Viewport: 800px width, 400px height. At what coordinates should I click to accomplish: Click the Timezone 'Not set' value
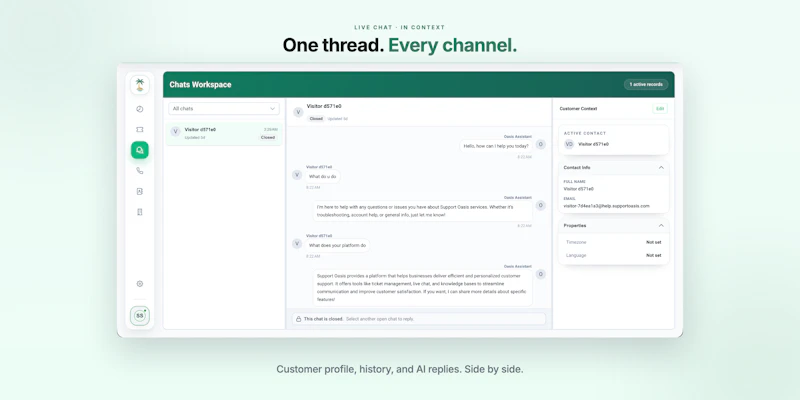click(654, 242)
